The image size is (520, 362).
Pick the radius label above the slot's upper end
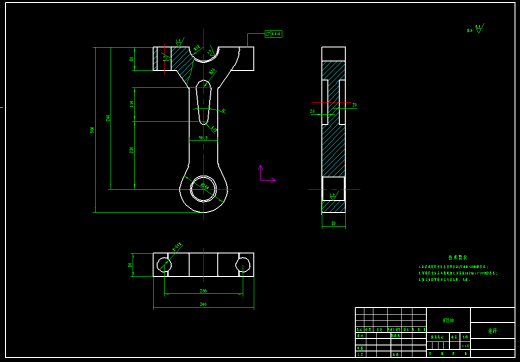[212, 71]
